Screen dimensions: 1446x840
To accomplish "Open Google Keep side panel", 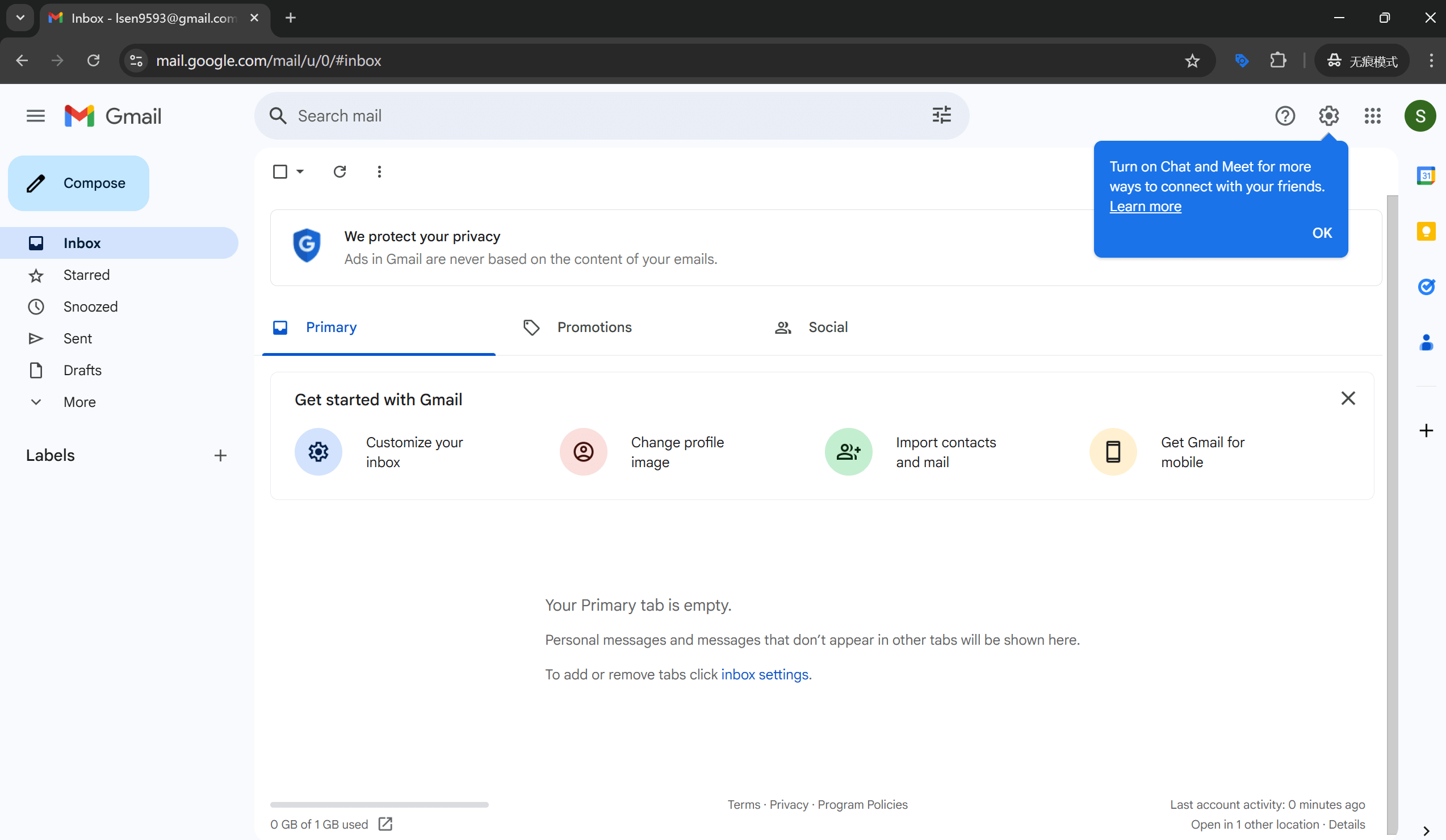I will (x=1427, y=231).
